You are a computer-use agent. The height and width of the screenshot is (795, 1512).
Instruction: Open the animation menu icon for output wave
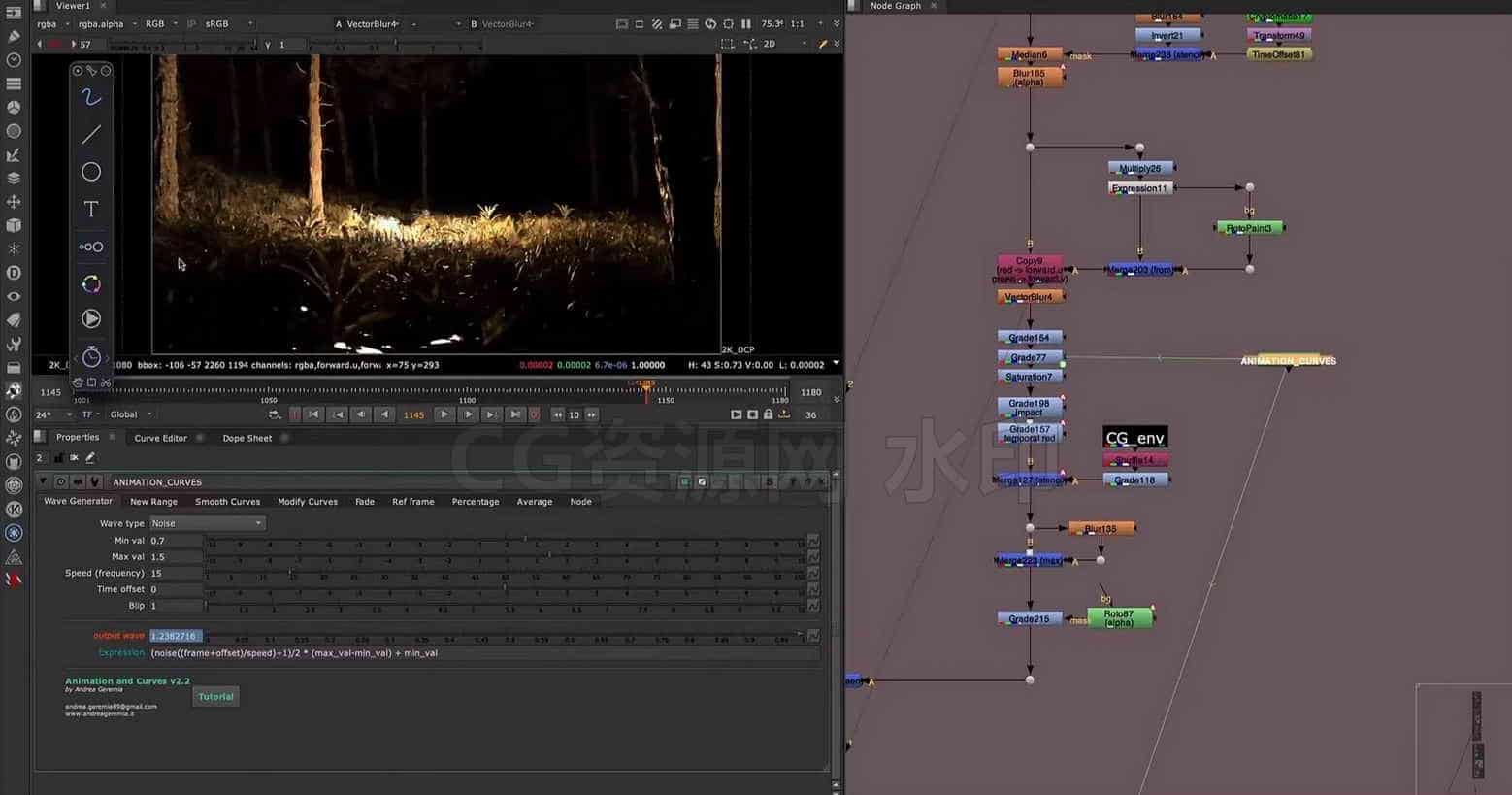point(813,636)
